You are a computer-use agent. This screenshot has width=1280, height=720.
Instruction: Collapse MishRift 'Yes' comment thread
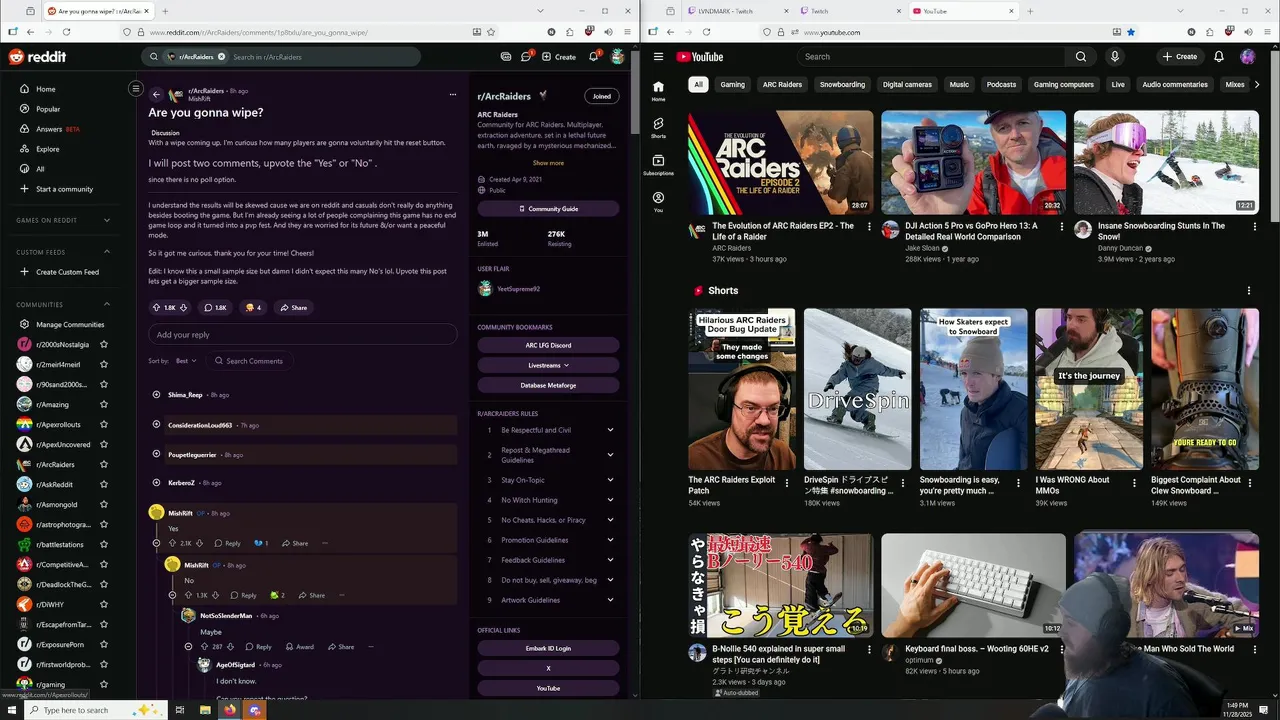(x=156, y=543)
